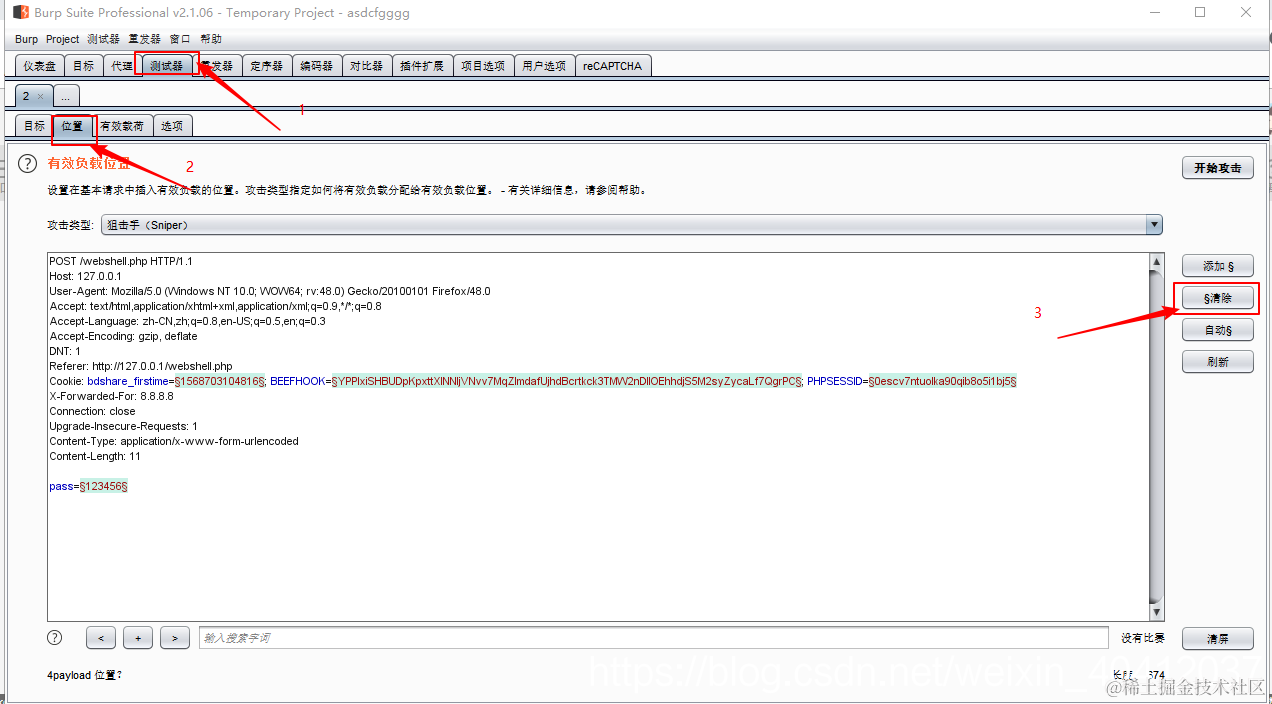Switch to the 仪表盘 tab

(40, 66)
